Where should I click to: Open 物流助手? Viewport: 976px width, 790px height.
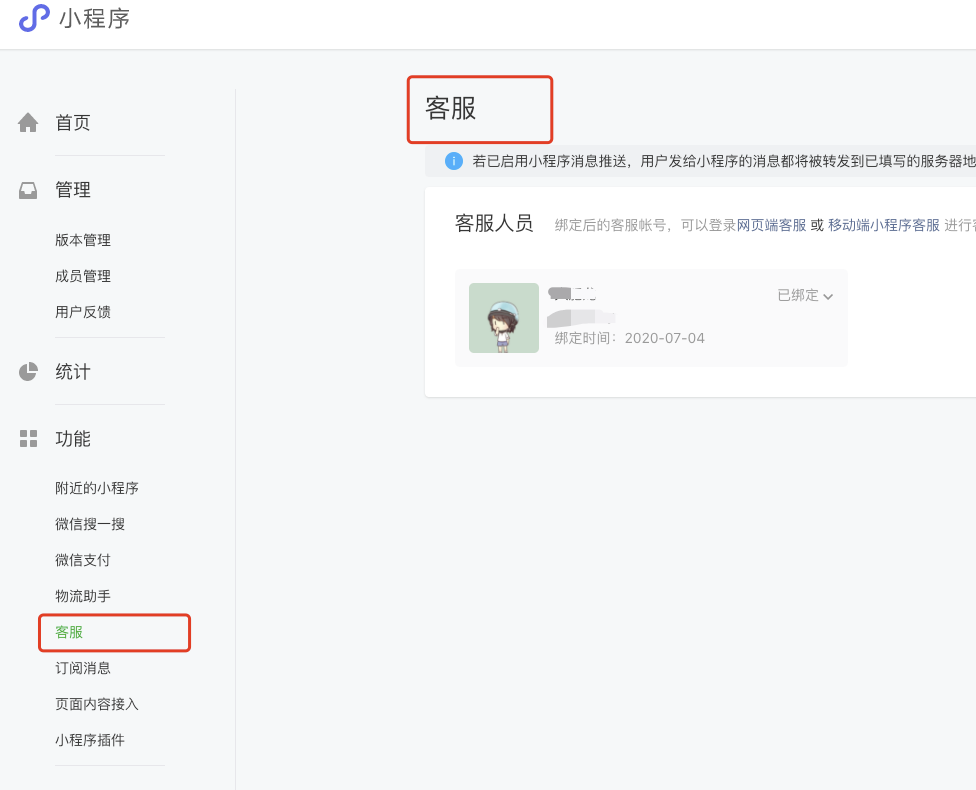coord(83,596)
